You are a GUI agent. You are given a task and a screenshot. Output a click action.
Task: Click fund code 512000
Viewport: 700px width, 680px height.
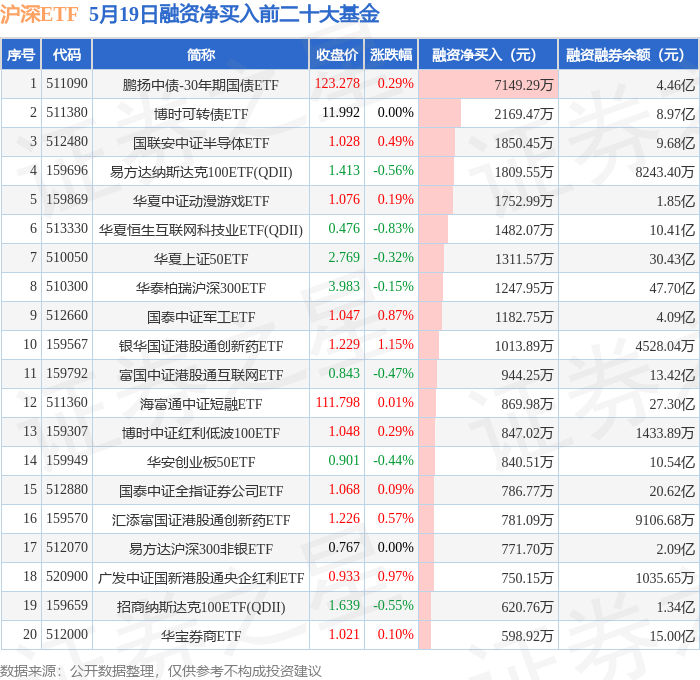coord(67,635)
